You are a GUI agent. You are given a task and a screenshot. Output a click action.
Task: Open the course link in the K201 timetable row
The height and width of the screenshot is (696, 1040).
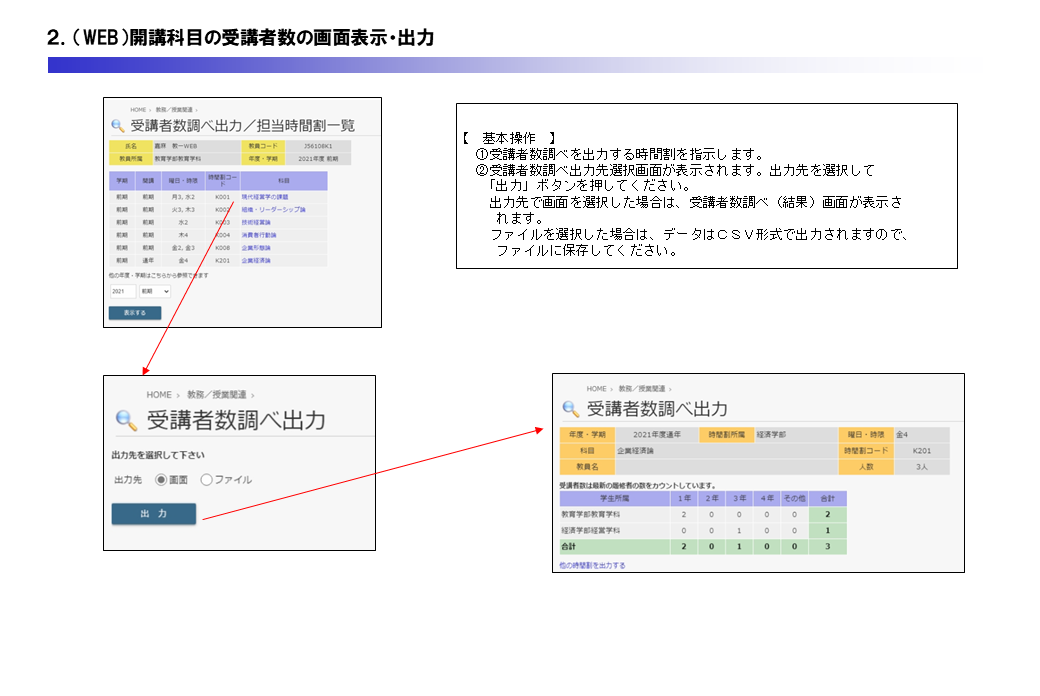point(256,260)
